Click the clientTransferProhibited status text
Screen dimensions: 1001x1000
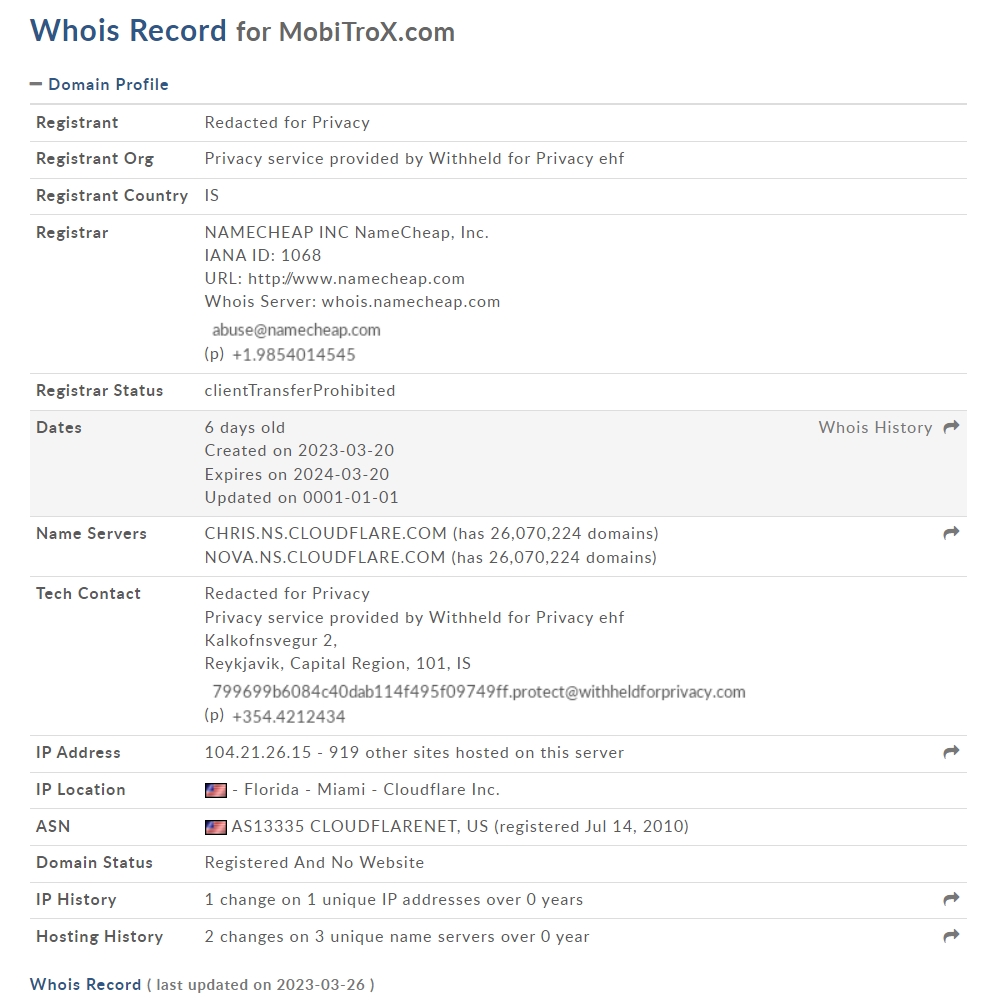pyautogui.click(x=300, y=390)
